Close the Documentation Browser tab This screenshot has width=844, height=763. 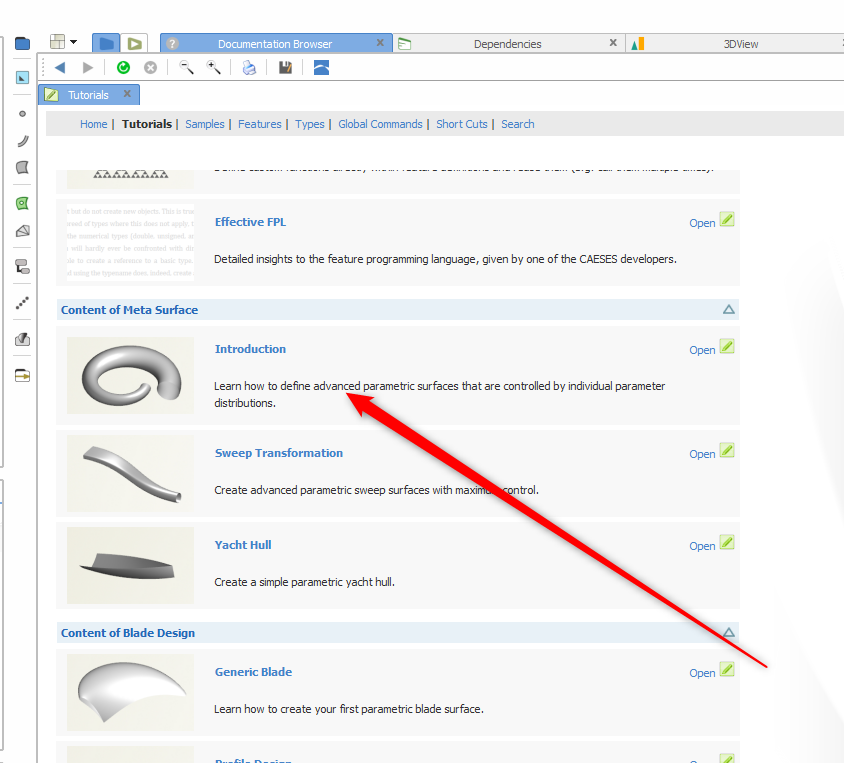pyautogui.click(x=380, y=43)
